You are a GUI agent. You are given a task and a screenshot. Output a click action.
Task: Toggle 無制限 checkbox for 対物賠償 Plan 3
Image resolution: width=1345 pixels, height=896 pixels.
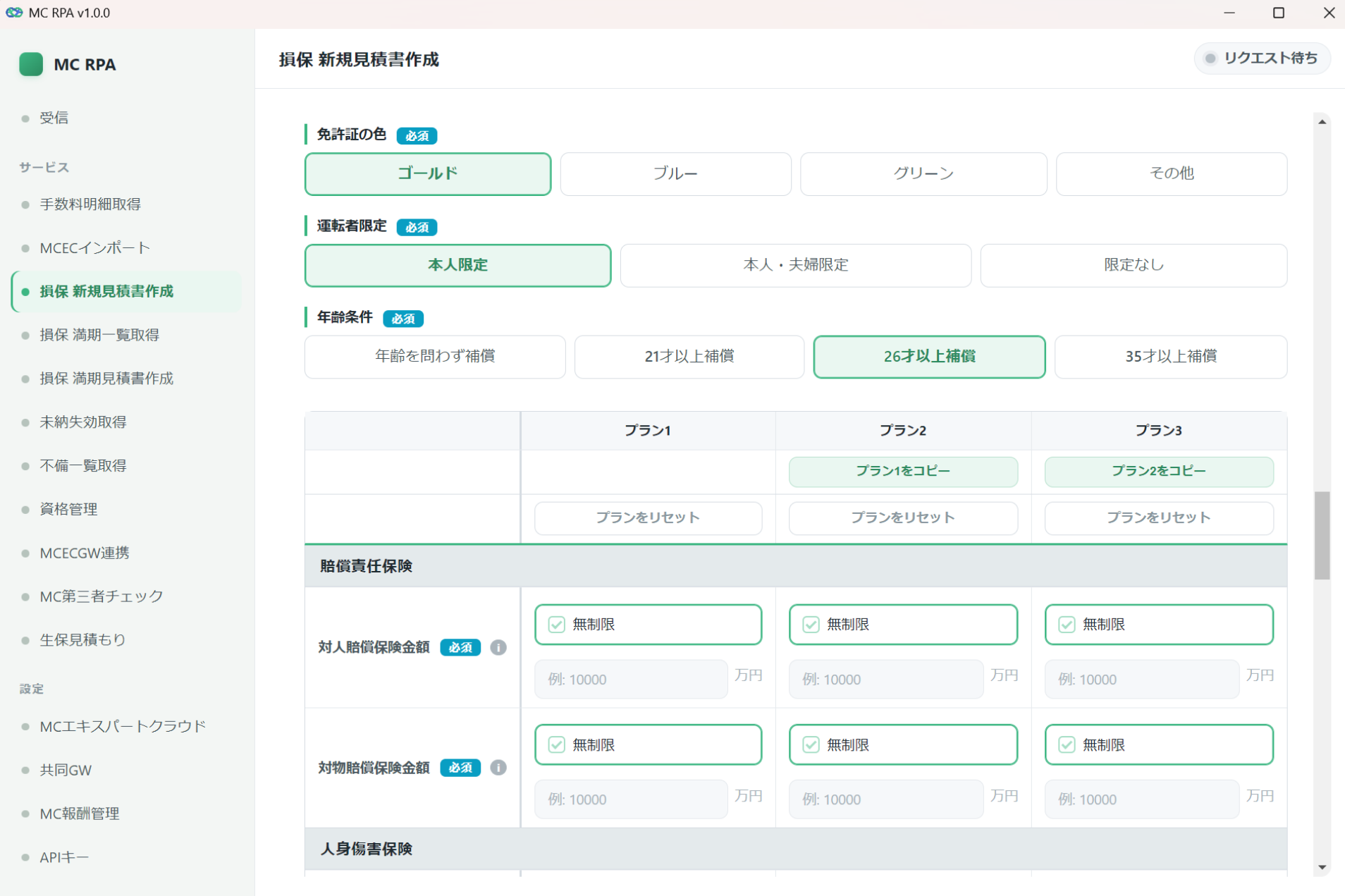coord(1067,745)
